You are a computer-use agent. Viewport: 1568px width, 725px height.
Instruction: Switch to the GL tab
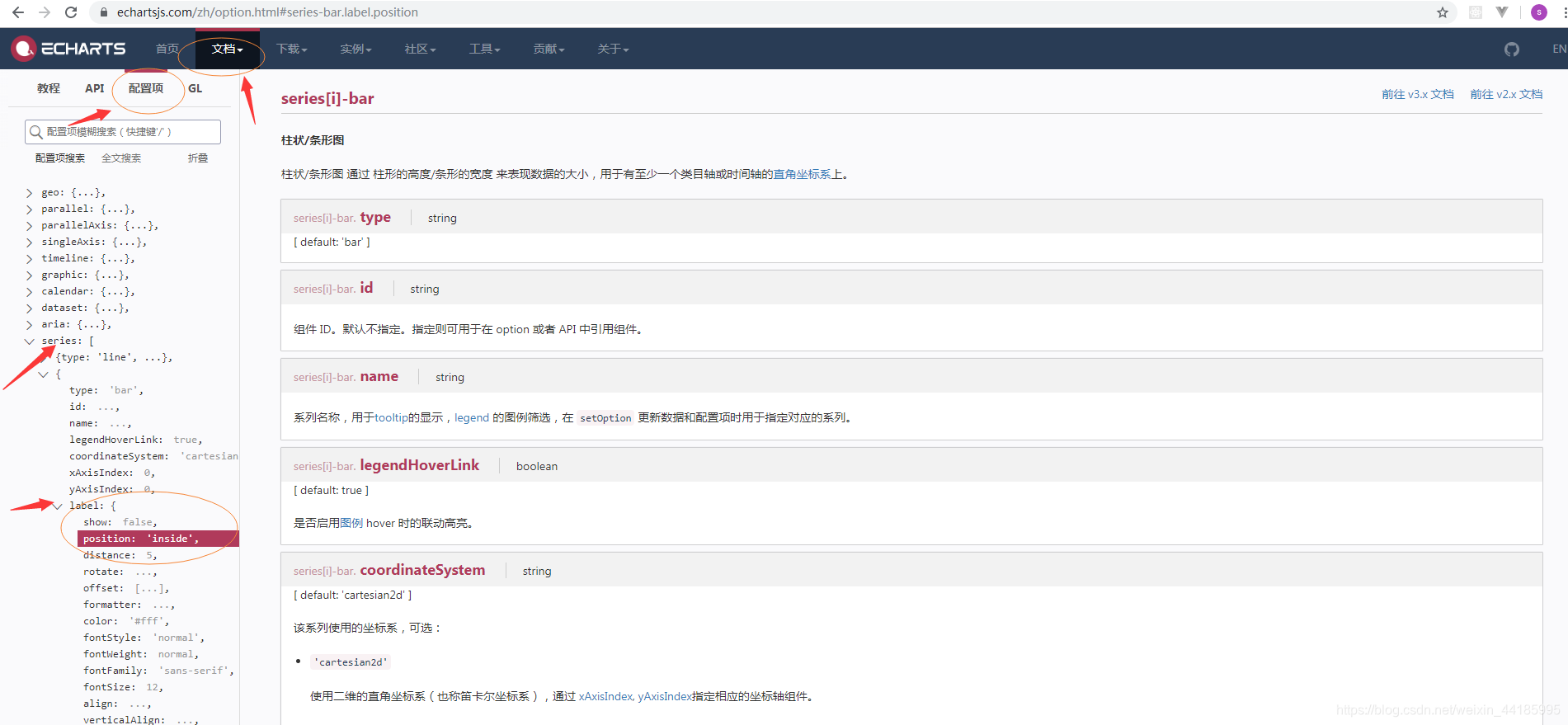point(195,88)
